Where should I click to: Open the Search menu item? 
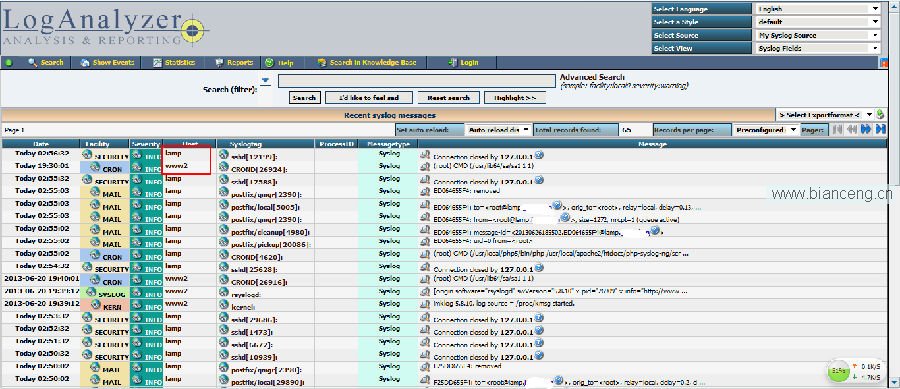46,63
